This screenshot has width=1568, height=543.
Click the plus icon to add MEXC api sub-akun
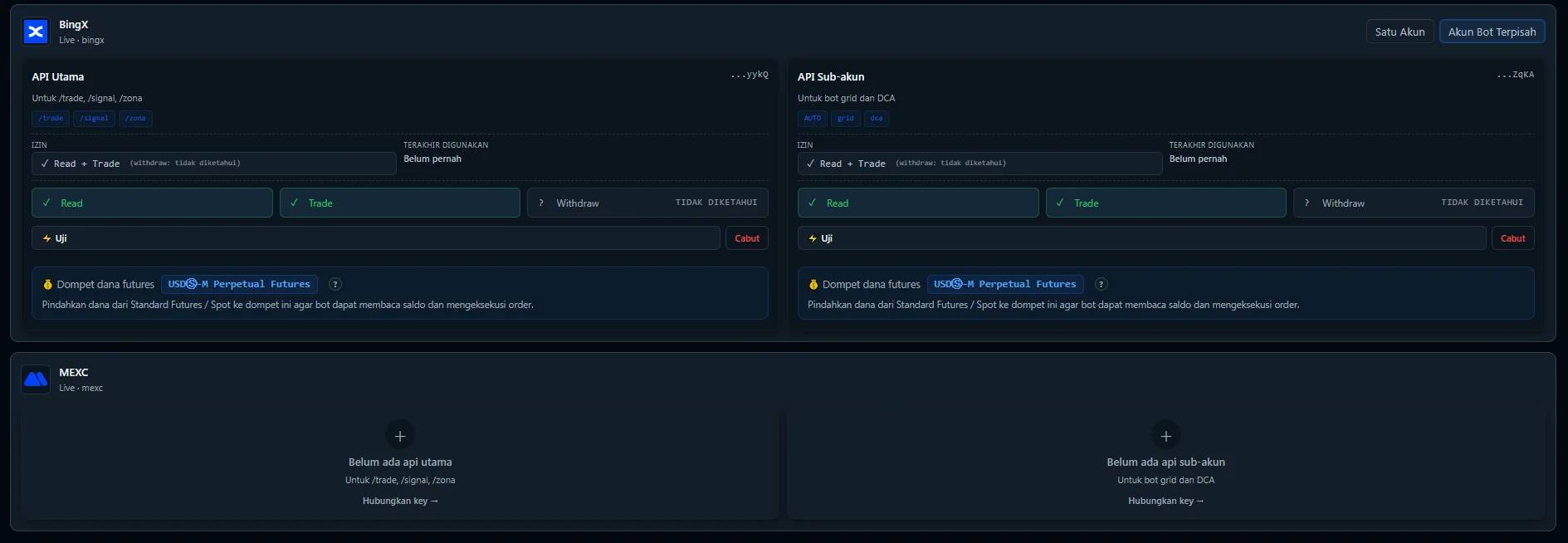pyautogui.click(x=1165, y=436)
